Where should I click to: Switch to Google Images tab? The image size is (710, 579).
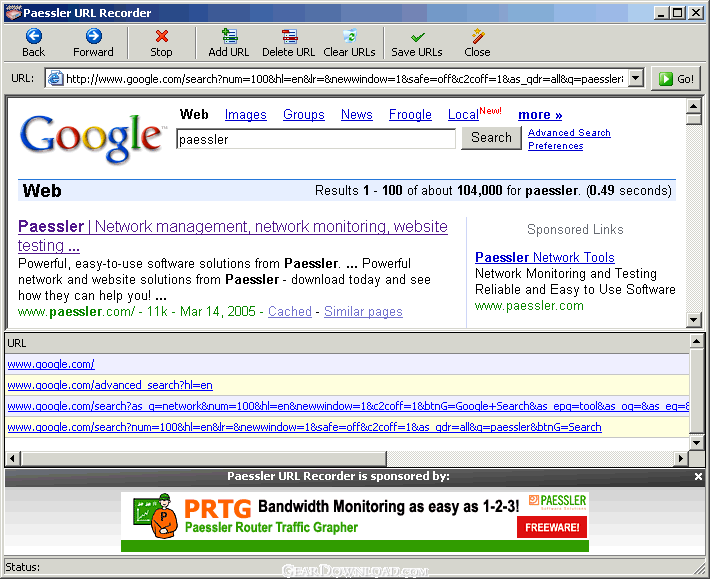click(245, 115)
